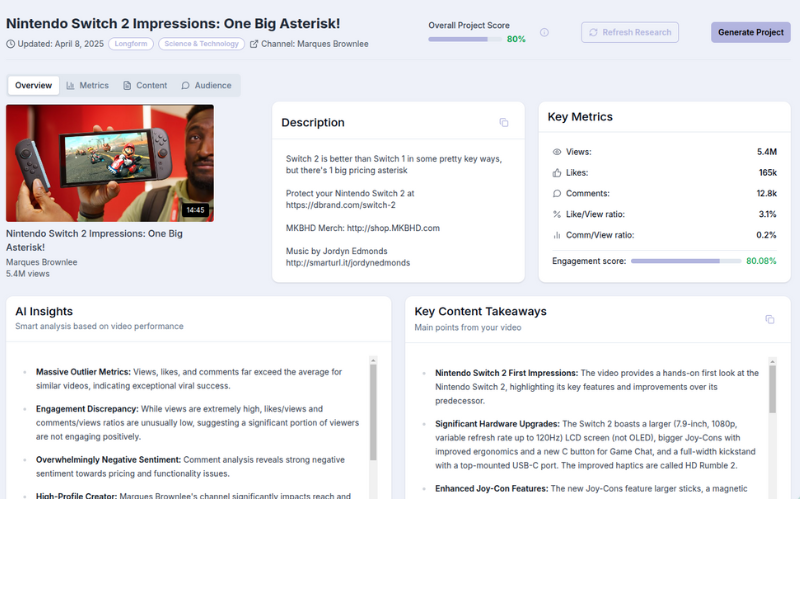This screenshot has width=800, height=600.
Task: Click the 80.08% engagement score value
Action: (x=761, y=261)
